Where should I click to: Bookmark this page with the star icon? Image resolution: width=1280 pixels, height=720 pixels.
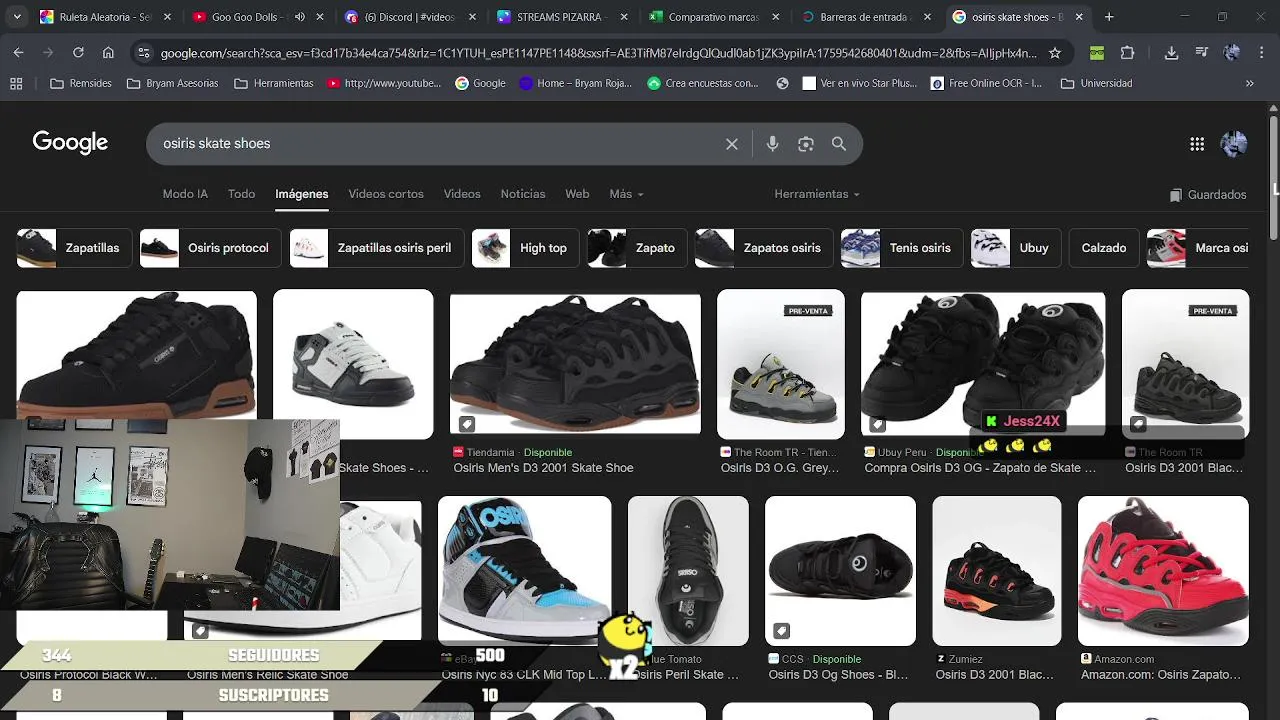[x=1054, y=53]
